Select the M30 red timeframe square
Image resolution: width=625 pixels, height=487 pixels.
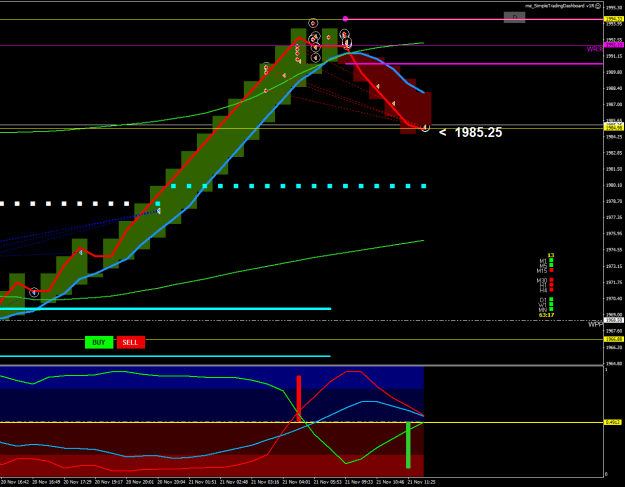551,280
